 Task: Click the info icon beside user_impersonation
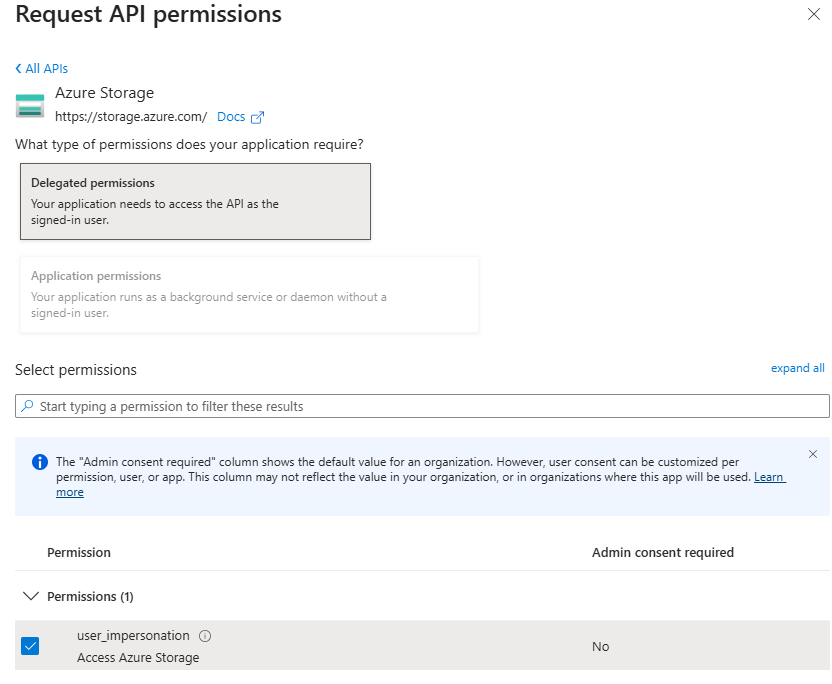point(205,636)
